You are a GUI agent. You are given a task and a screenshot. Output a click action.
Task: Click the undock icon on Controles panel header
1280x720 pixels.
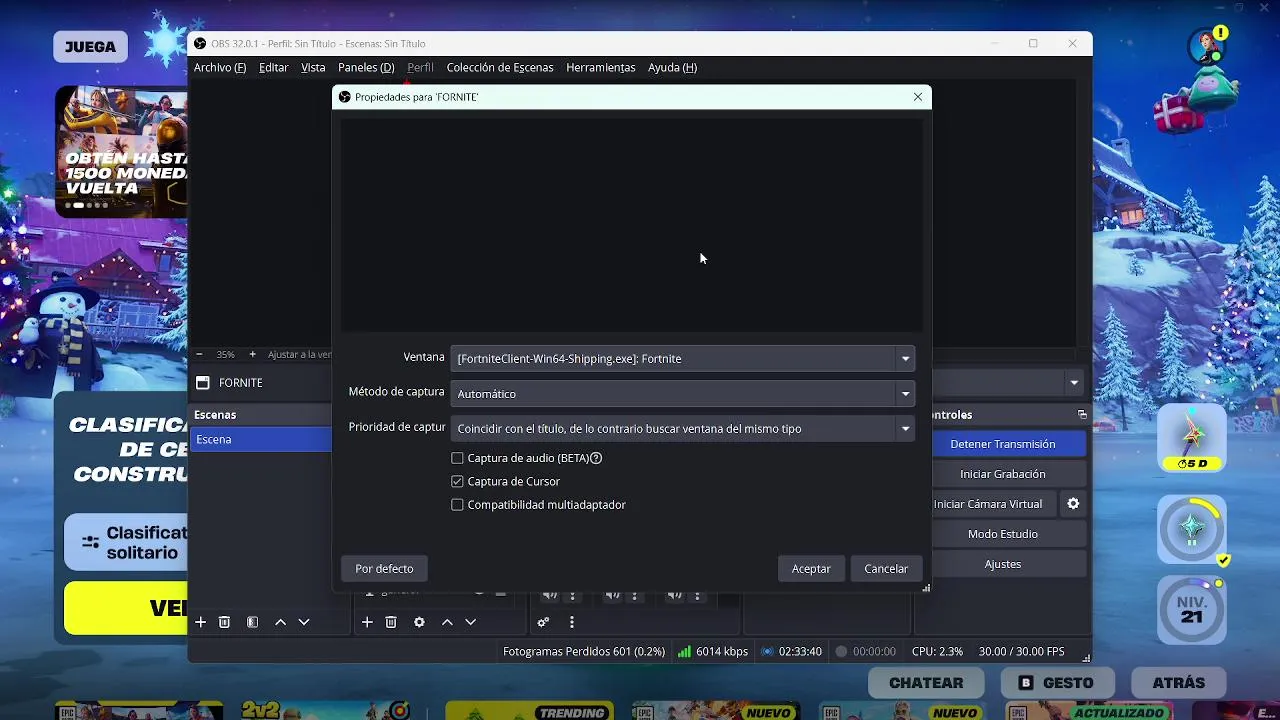1081,414
